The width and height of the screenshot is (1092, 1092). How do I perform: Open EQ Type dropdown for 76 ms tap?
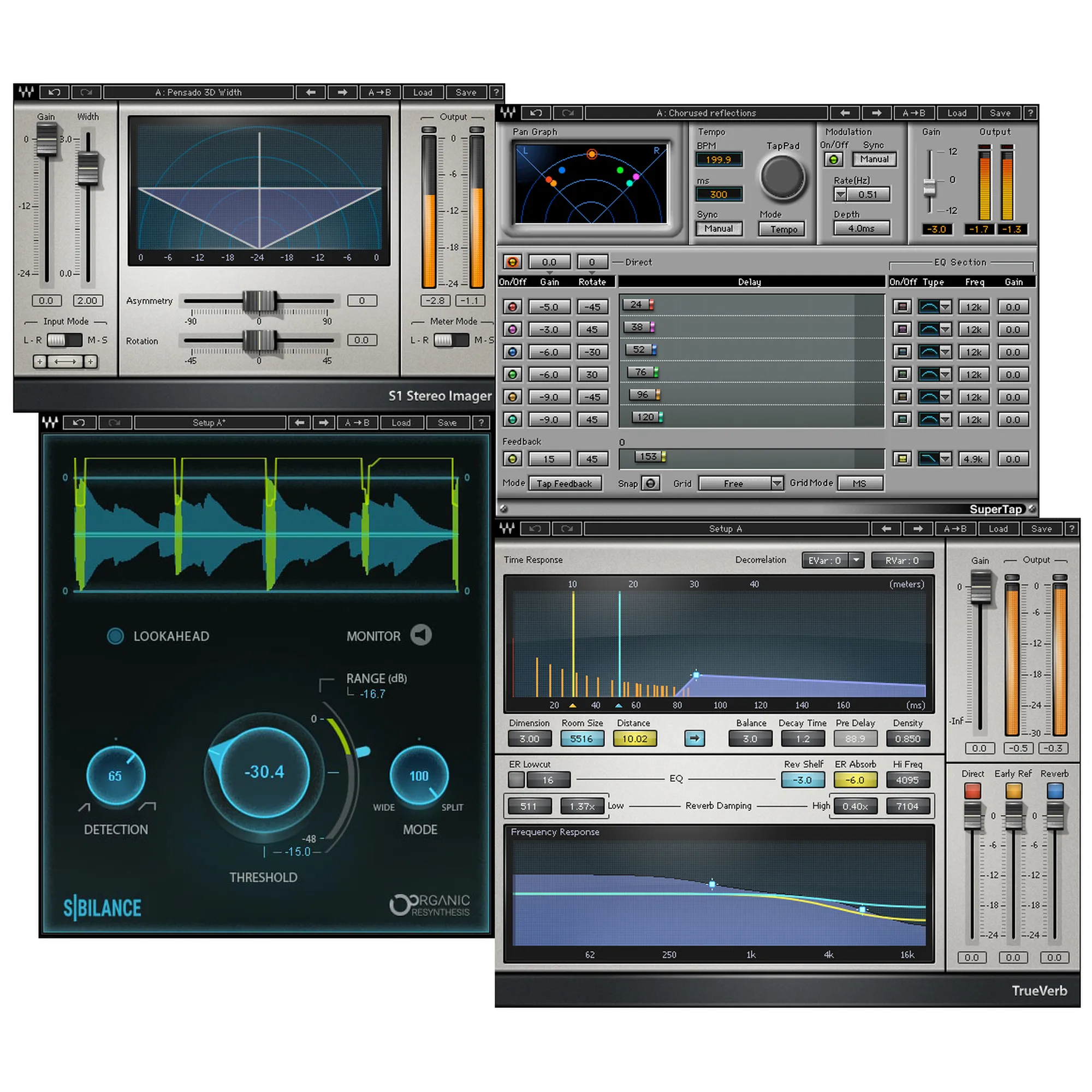[945, 374]
